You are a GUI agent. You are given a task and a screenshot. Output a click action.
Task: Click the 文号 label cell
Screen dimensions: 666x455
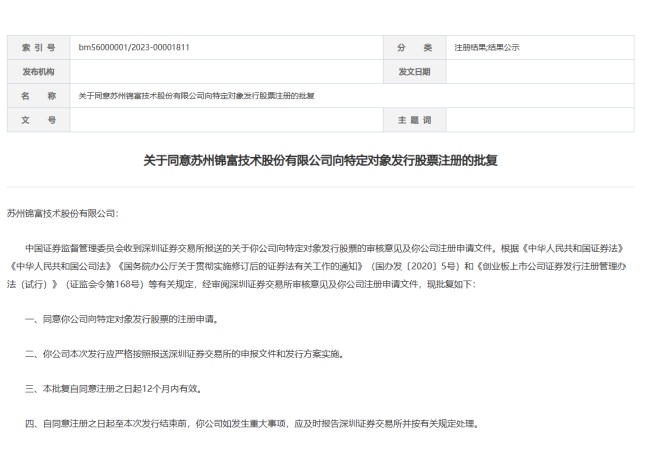[x=38, y=120]
